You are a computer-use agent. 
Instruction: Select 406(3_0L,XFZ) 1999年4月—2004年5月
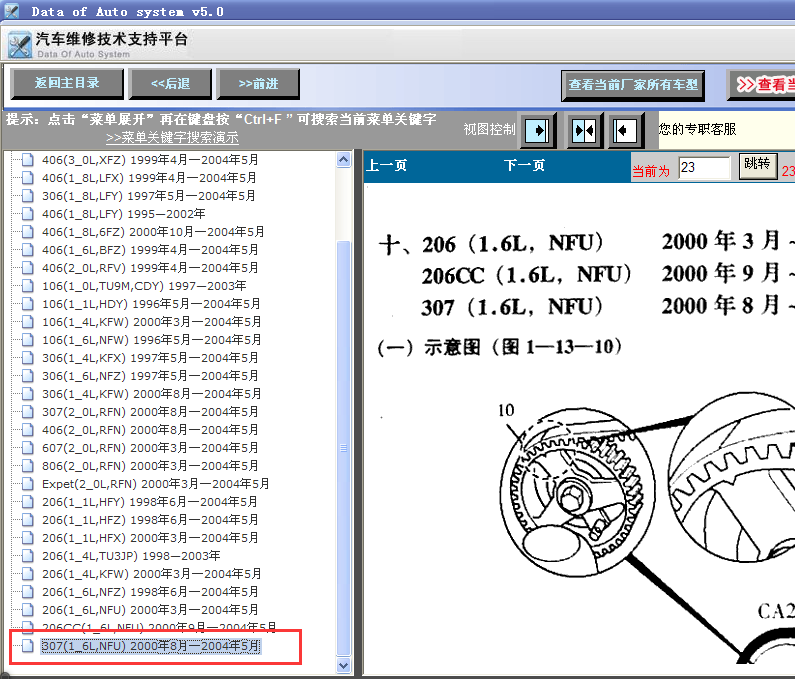pyautogui.click(x=150, y=160)
